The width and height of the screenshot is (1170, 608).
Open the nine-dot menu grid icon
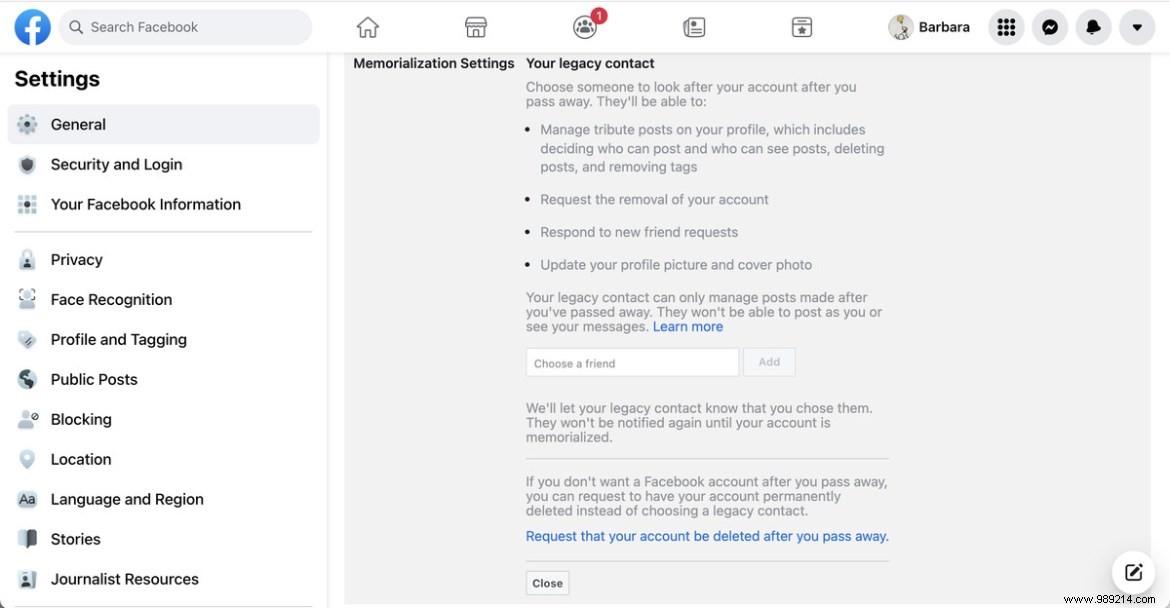[1007, 28]
